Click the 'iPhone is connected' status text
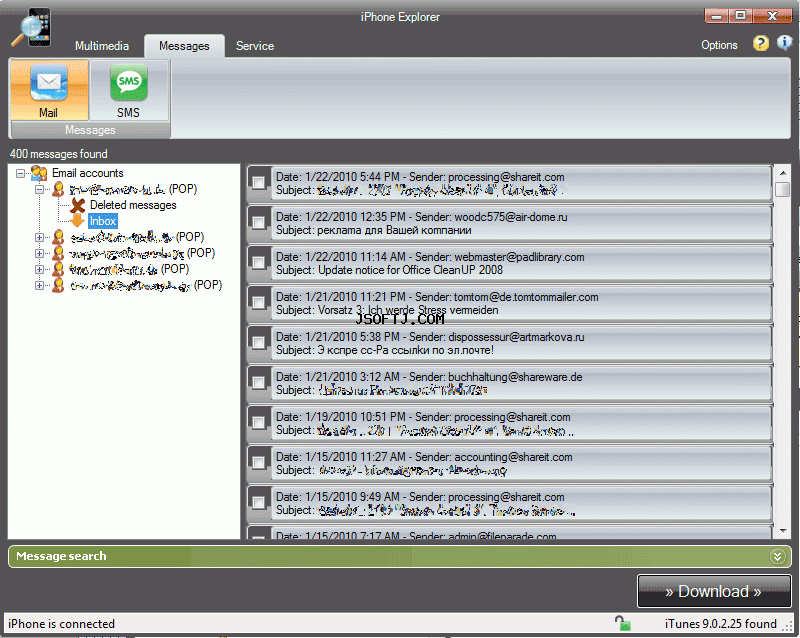The image size is (800, 638). pyautogui.click(x=62, y=624)
